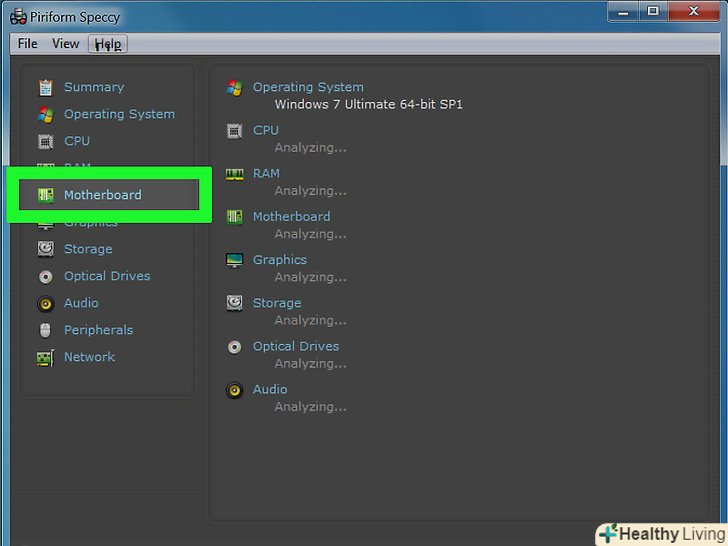
Task: Open the File menu
Action: coord(27,44)
